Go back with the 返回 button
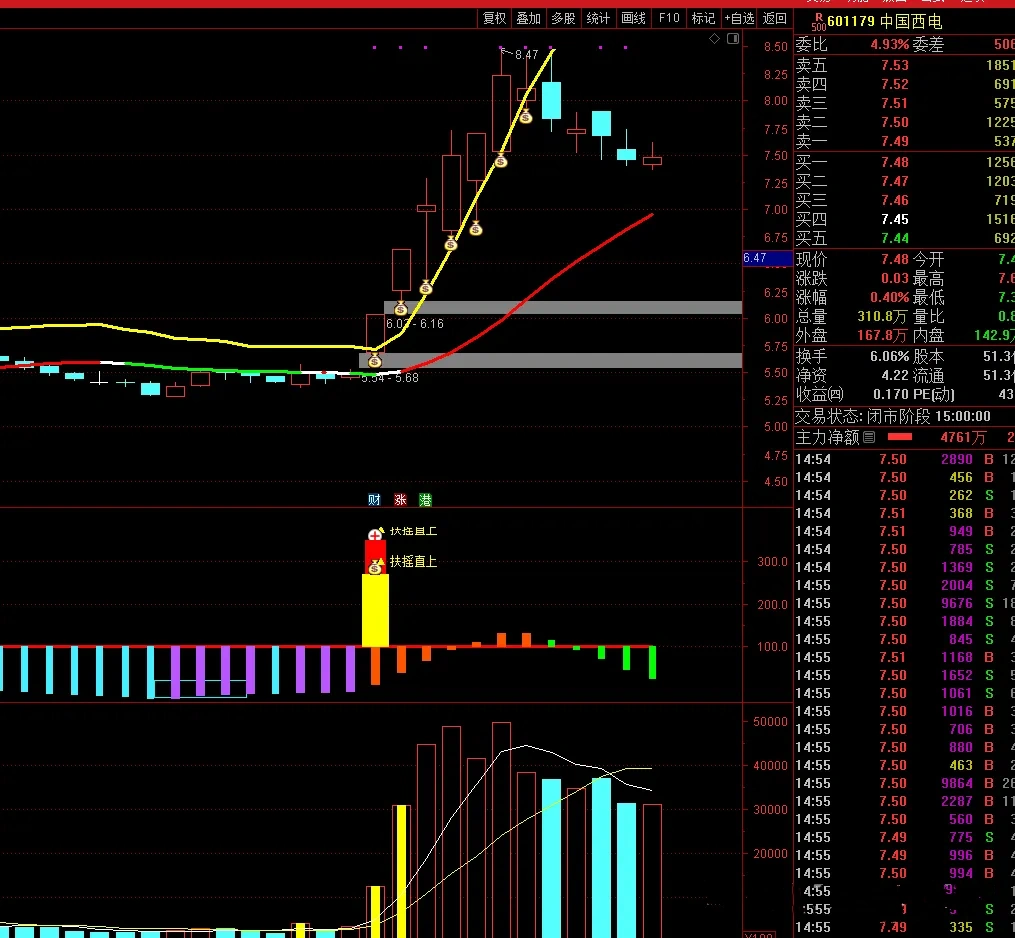Screen dimensions: 1015x938 click(x=774, y=18)
